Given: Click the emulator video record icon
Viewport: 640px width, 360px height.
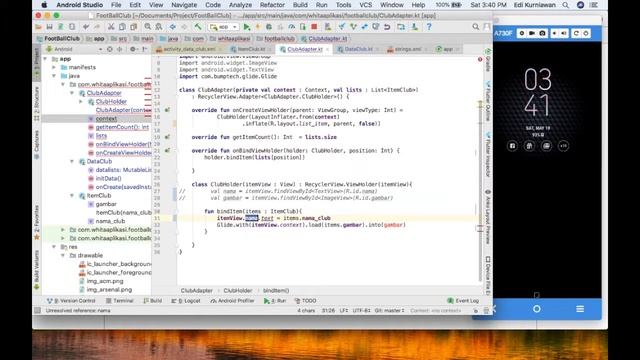Looking at the screenshot, I should tap(532, 33).
